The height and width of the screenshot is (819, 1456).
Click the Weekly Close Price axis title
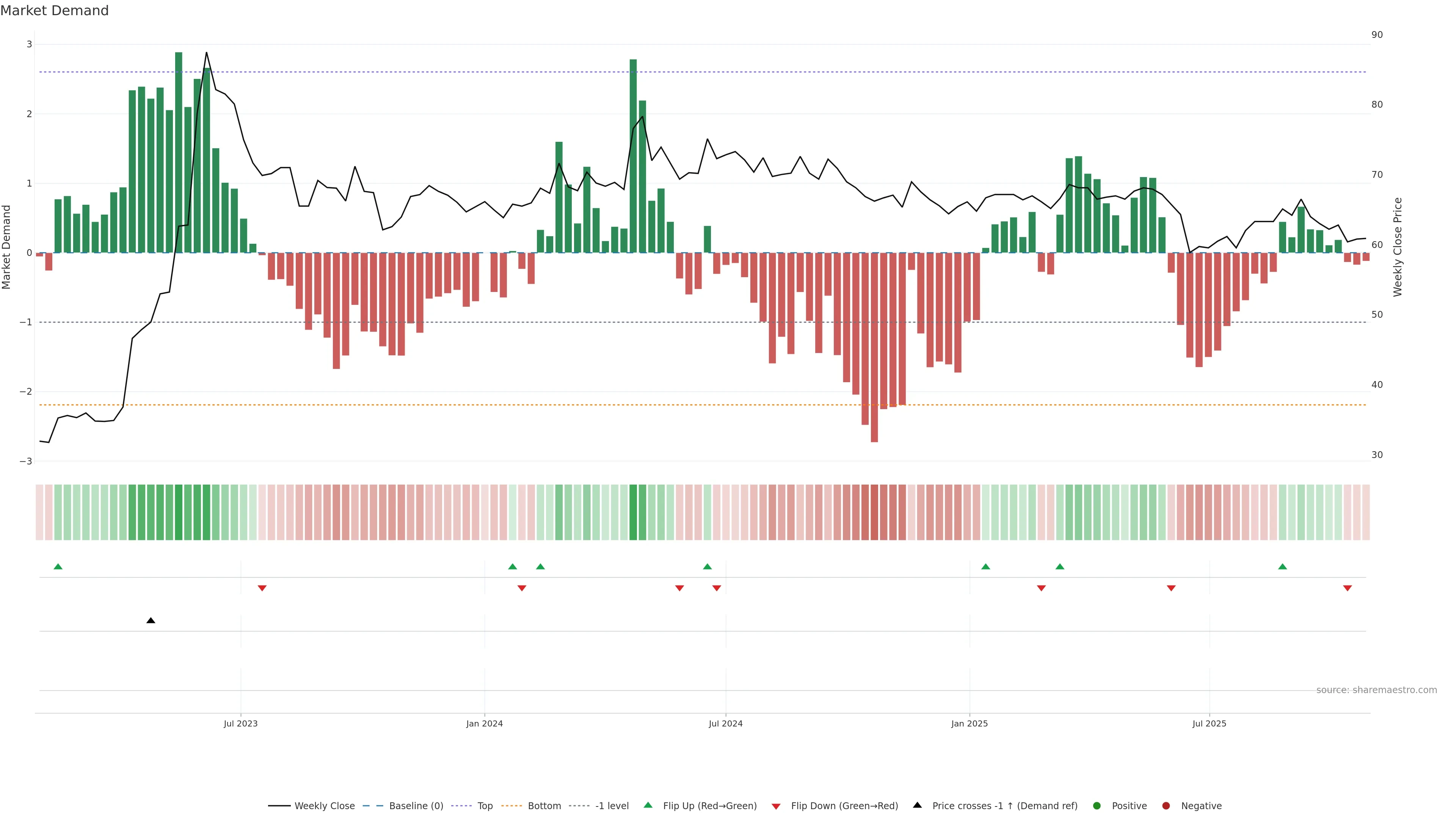(x=1398, y=247)
